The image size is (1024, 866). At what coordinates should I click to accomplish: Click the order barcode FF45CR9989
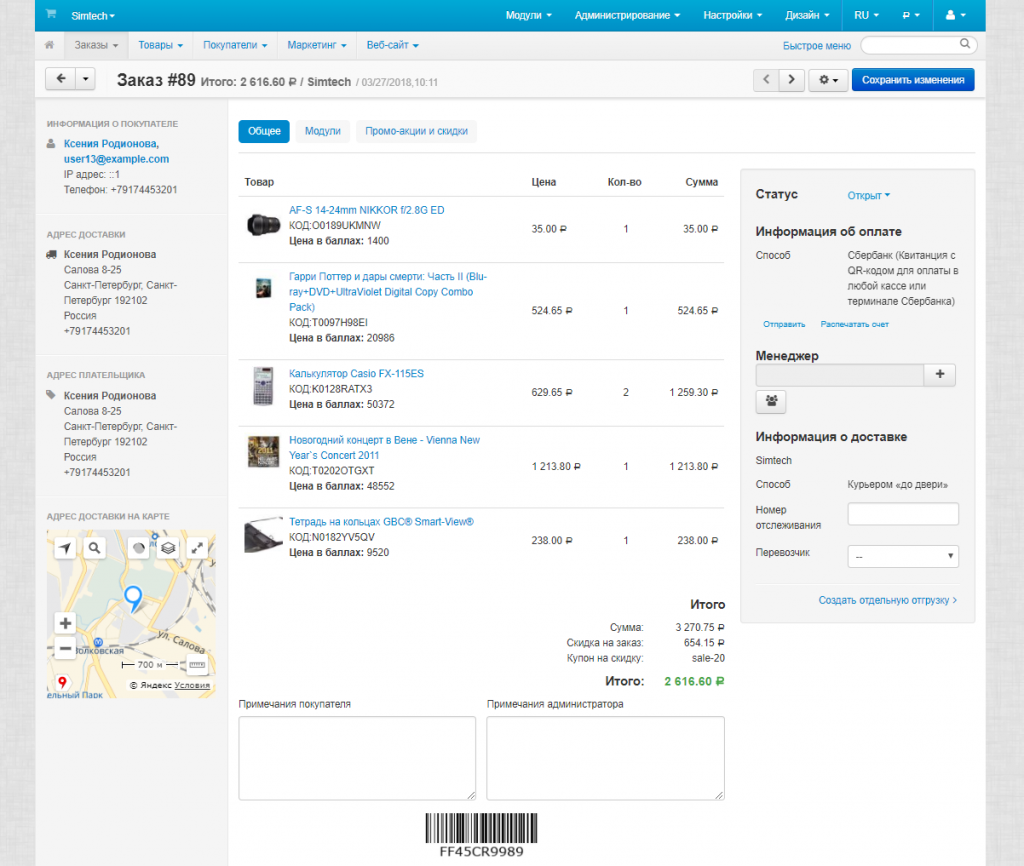(481, 835)
